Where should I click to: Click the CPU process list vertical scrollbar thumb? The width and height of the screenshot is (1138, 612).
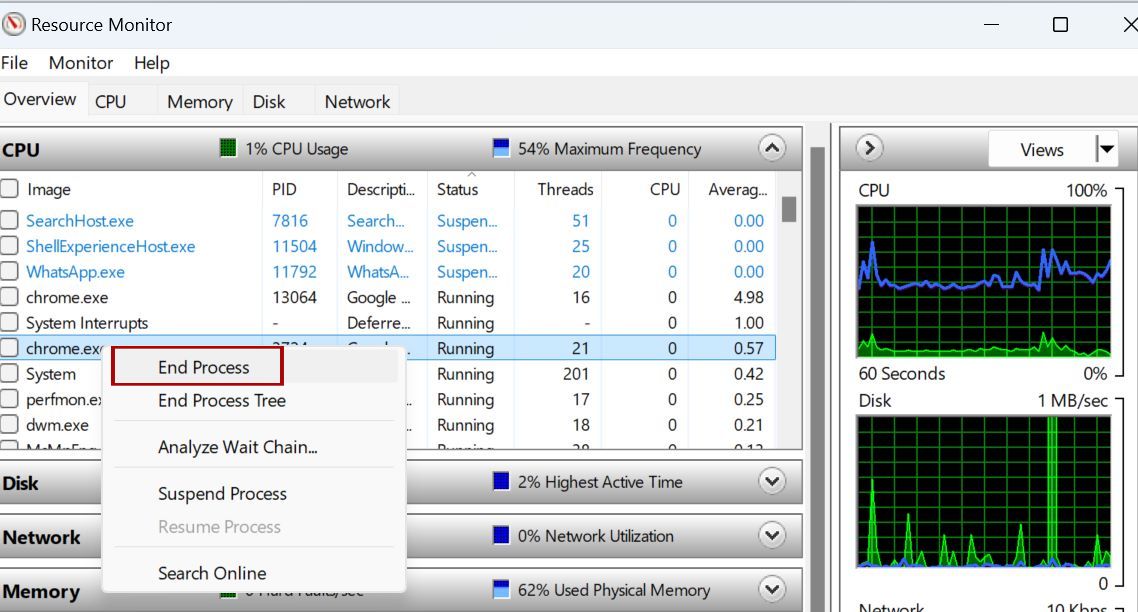tap(789, 209)
